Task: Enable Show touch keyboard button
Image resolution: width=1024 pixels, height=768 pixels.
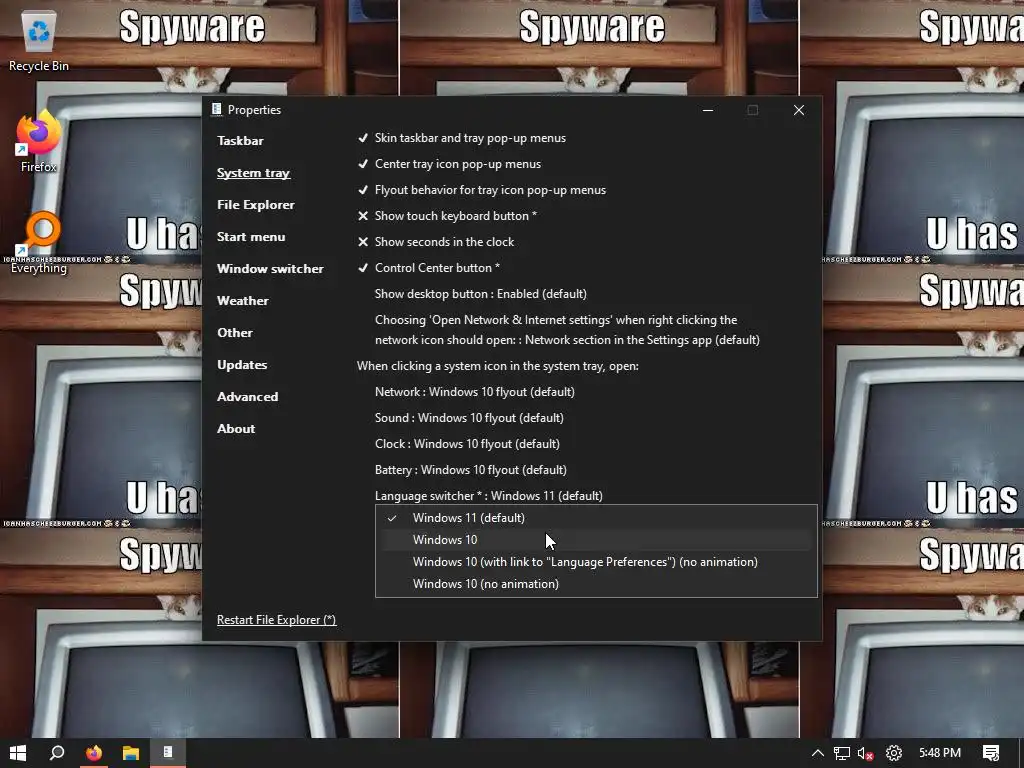Action: pos(447,216)
